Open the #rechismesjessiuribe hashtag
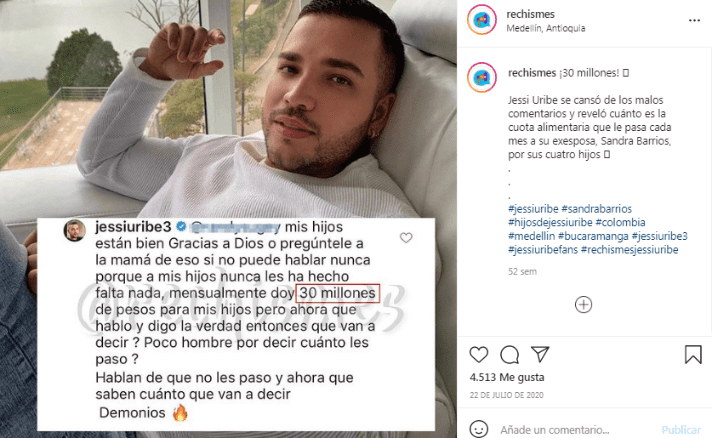The width and height of the screenshot is (712, 438). [629, 250]
